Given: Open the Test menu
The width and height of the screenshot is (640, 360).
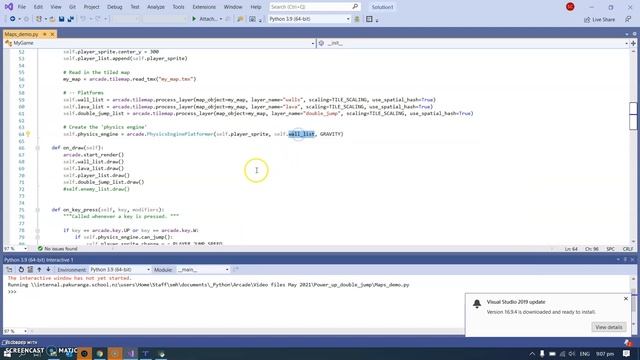Looking at the screenshot, I should [x=135, y=7].
